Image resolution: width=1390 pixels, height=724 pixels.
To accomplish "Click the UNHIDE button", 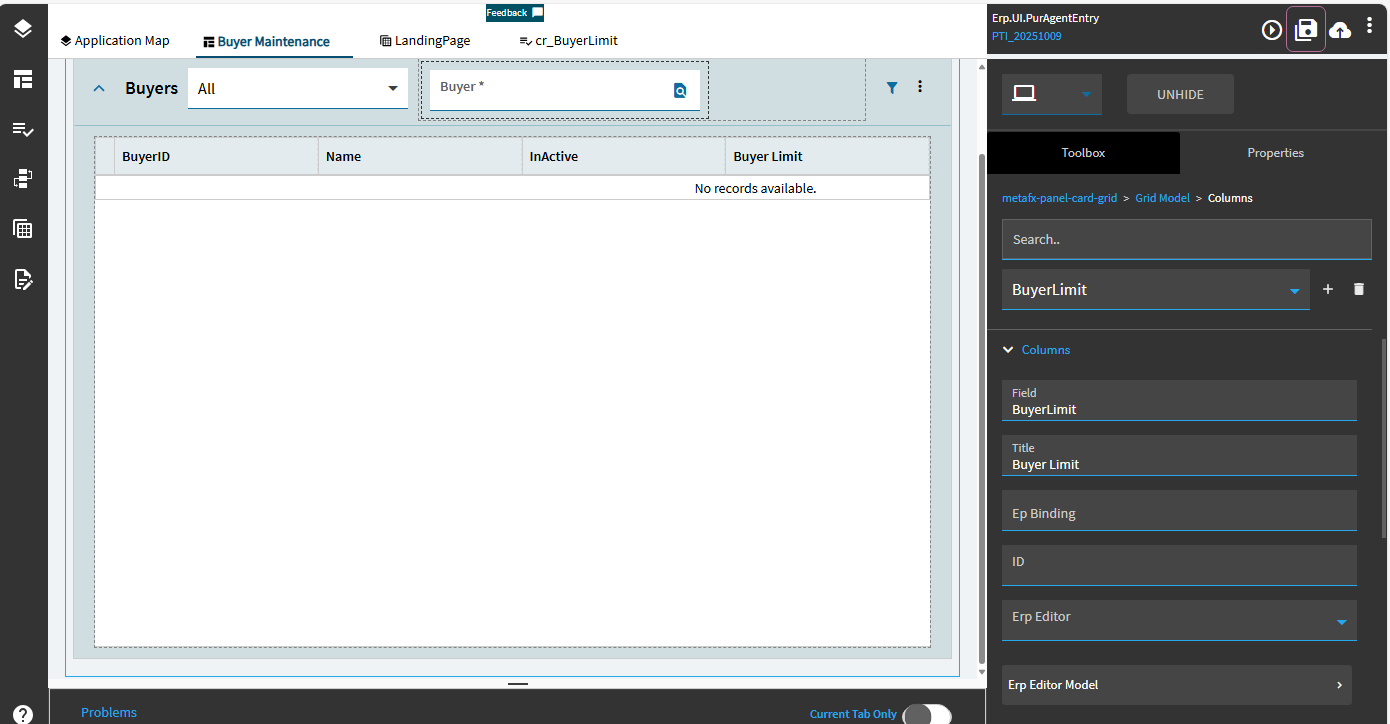I will (x=1180, y=94).
